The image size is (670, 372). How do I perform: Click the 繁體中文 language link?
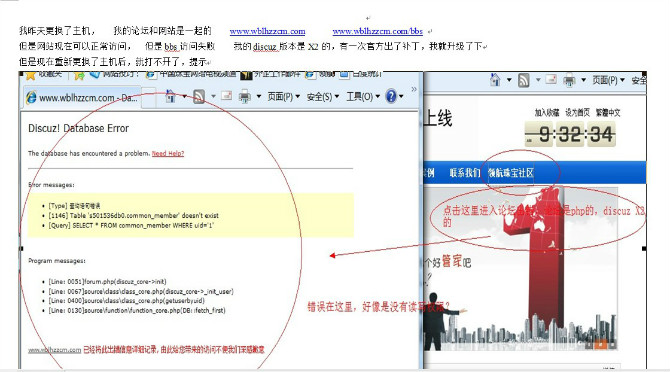[x=608, y=113]
